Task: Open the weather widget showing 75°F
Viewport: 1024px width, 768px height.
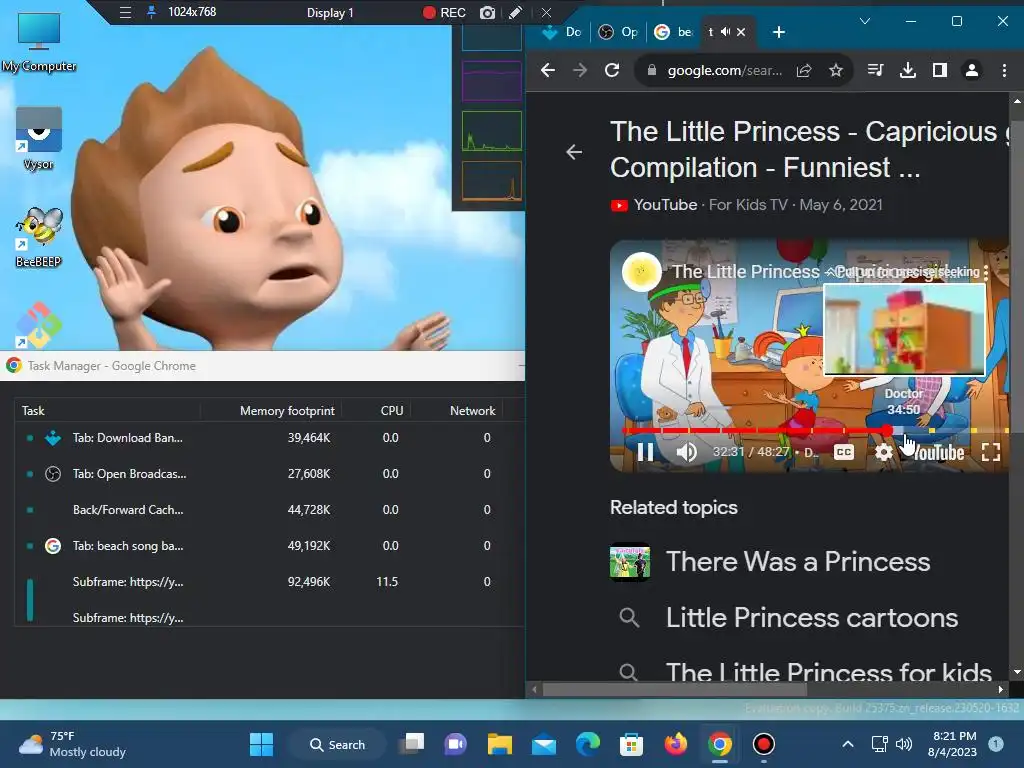Action: click(x=72, y=744)
